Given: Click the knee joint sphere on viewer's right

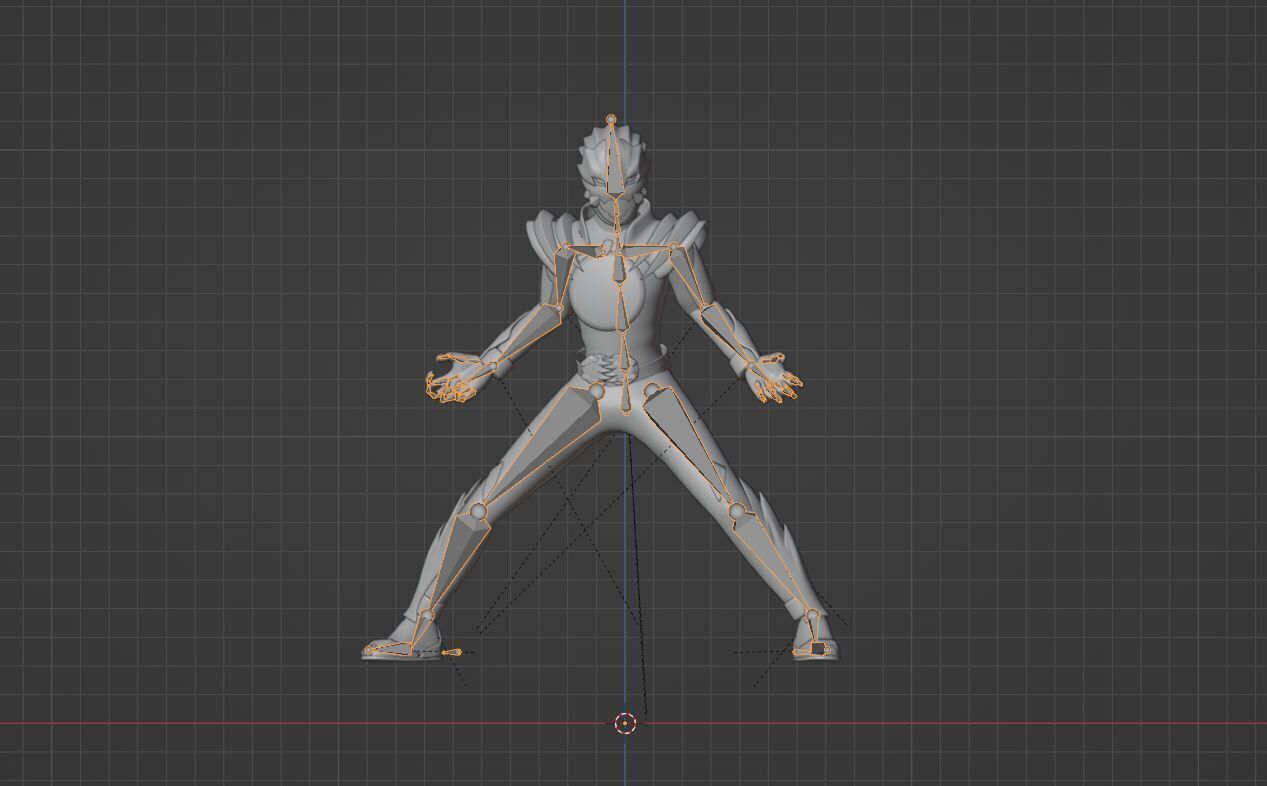Looking at the screenshot, I should pyautogui.click(x=738, y=513).
